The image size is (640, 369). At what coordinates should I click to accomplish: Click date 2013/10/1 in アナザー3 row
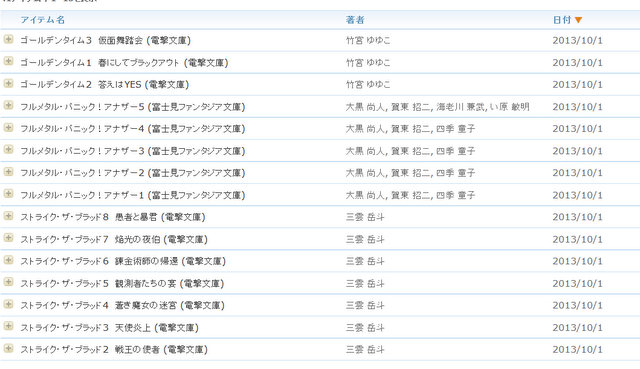pos(578,151)
